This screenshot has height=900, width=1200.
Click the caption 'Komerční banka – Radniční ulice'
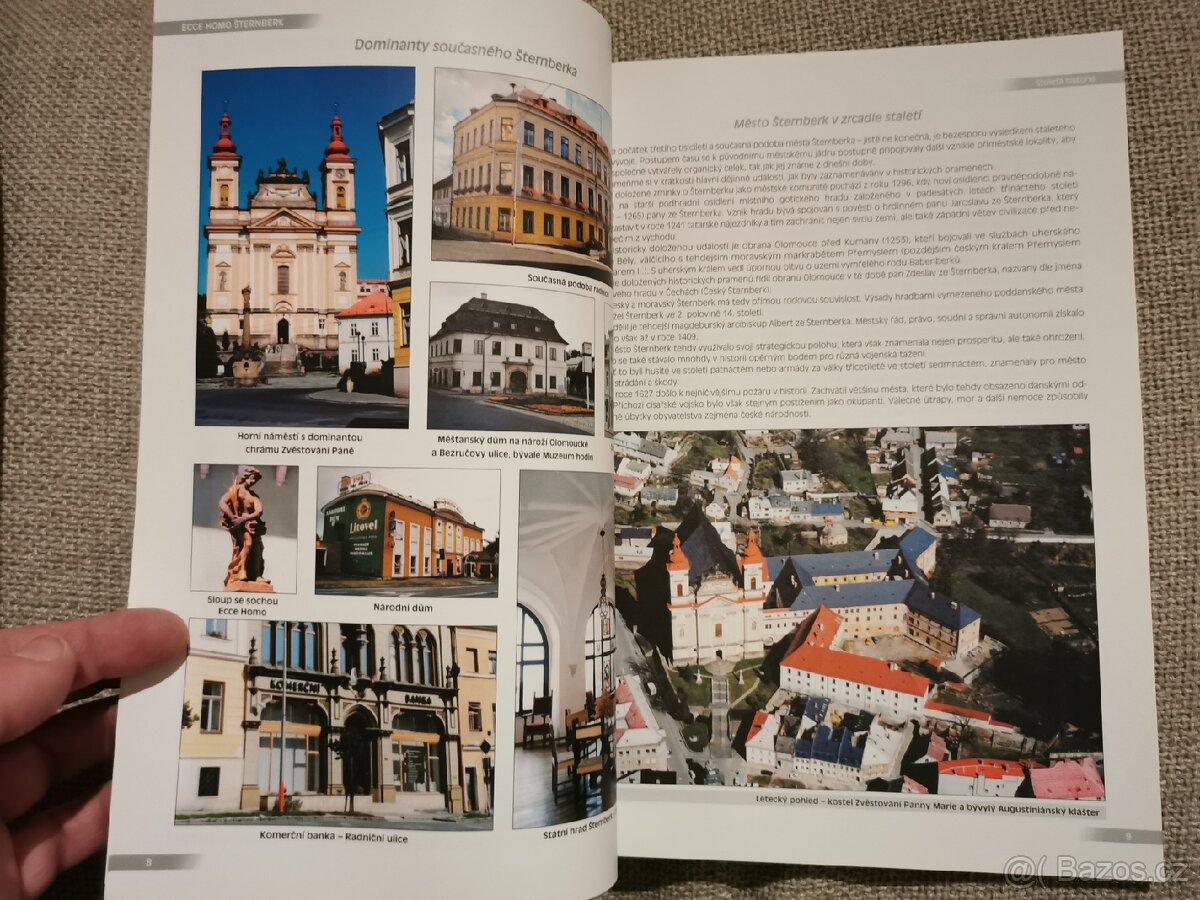point(334,837)
